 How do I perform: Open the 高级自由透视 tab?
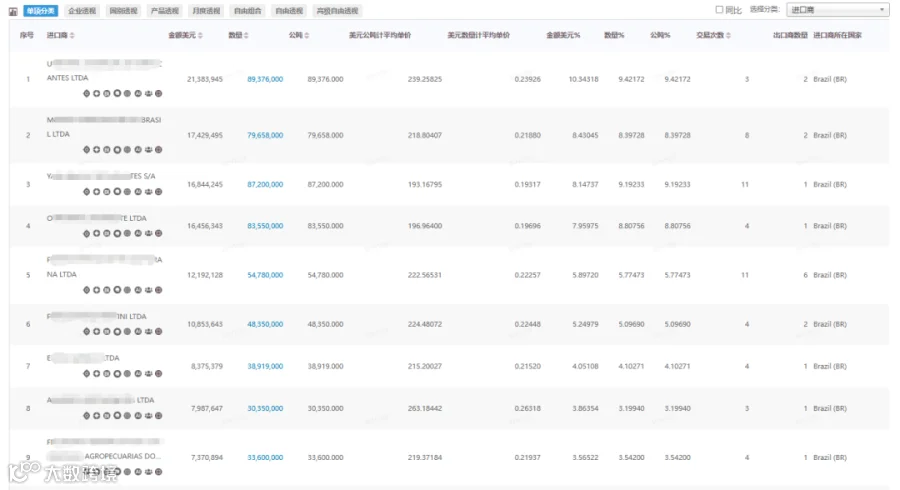[x=338, y=11]
